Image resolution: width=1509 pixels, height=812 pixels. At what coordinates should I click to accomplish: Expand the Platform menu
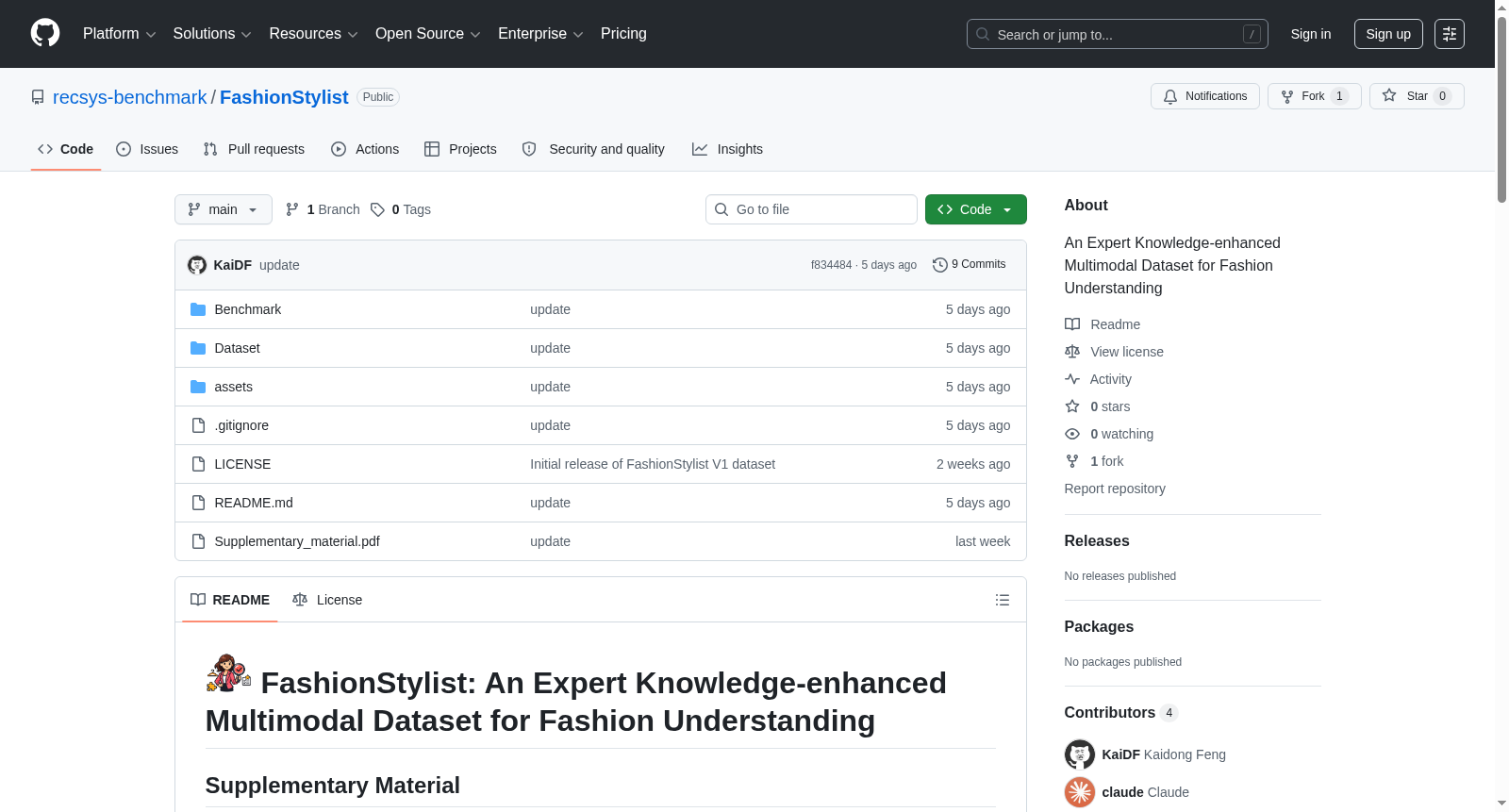click(x=120, y=34)
